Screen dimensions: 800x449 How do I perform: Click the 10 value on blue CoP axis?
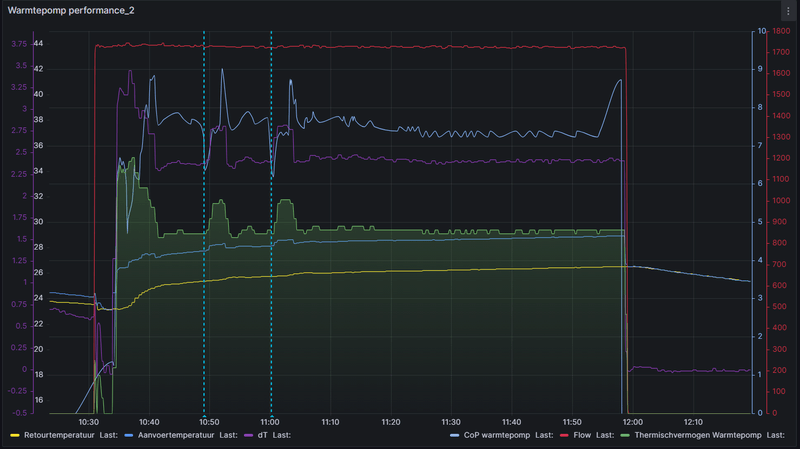[x=761, y=31]
